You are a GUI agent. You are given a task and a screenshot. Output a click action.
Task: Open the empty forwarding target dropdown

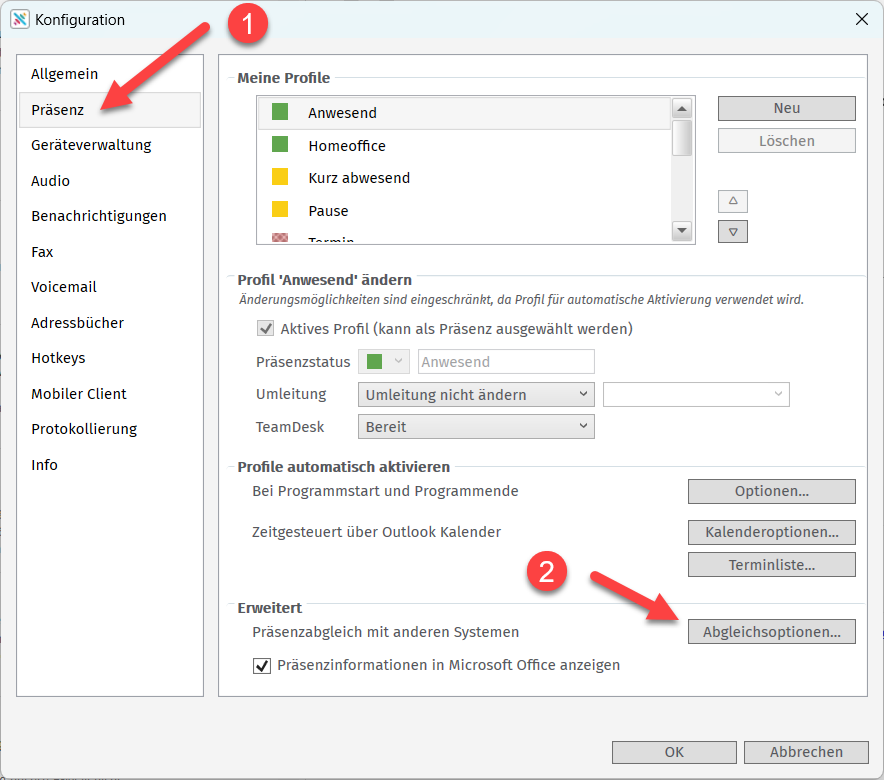click(696, 395)
